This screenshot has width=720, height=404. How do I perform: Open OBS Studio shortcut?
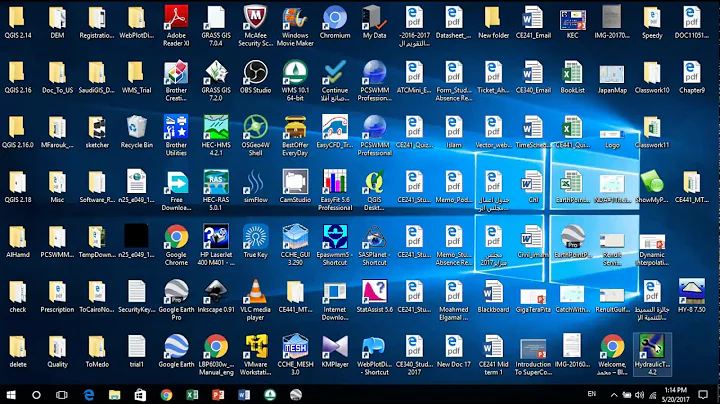click(255, 77)
